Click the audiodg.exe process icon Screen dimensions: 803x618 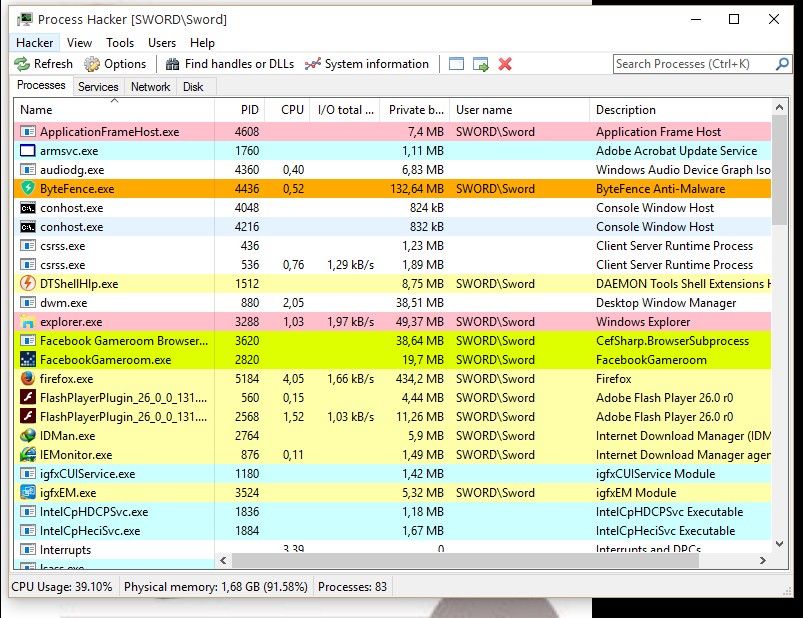click(28, 169)
